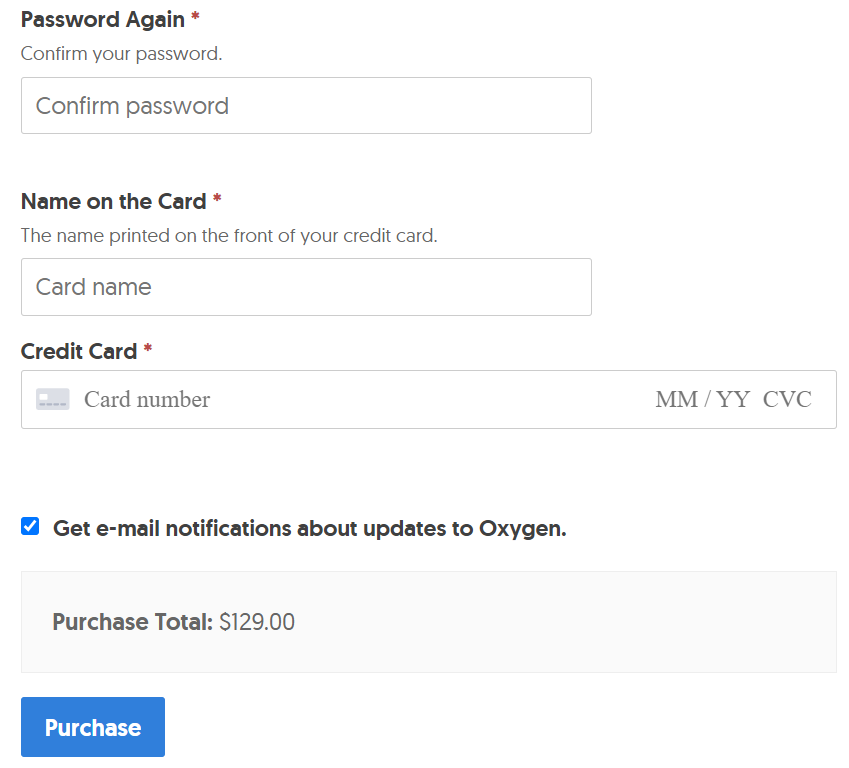Focus the Confirm password field
This screenshot has width=849, height=768.
pos(306,106)
